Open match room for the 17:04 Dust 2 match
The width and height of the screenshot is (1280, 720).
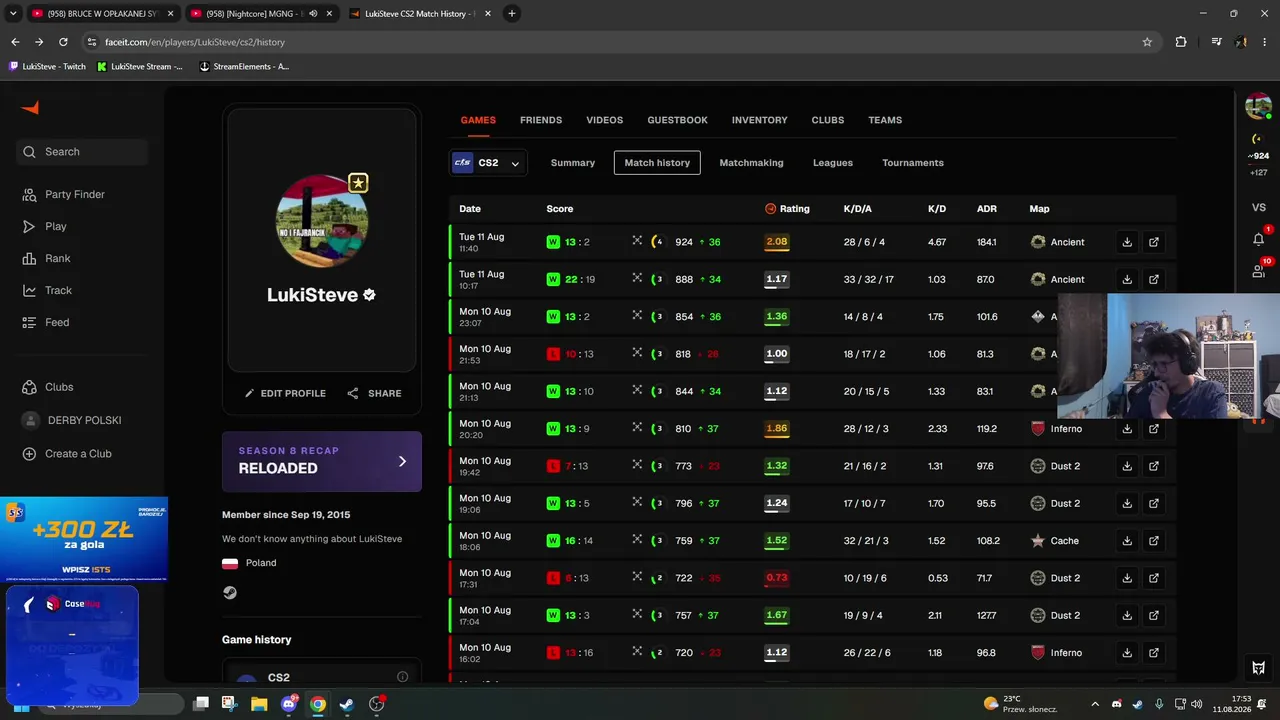1154,615
